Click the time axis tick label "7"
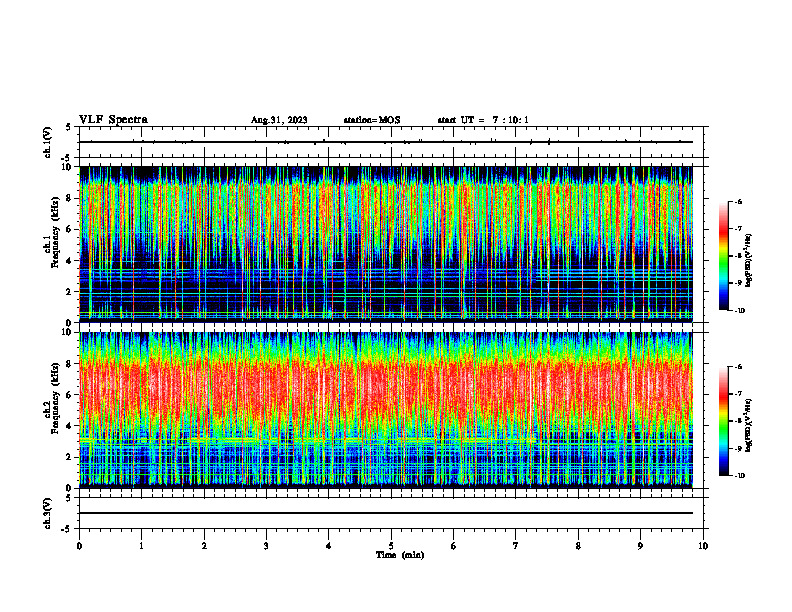The width and height of the screenshot is (792, 612). 516,546
